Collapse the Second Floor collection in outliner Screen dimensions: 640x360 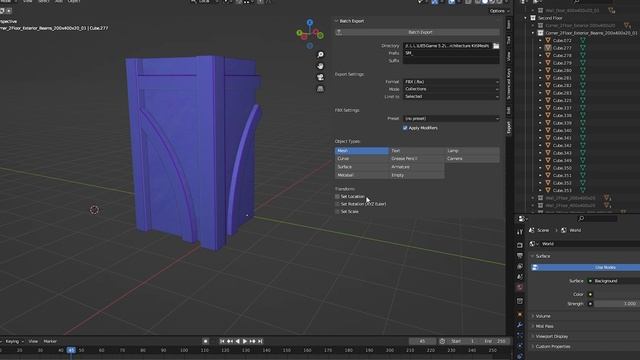point(526,18)
